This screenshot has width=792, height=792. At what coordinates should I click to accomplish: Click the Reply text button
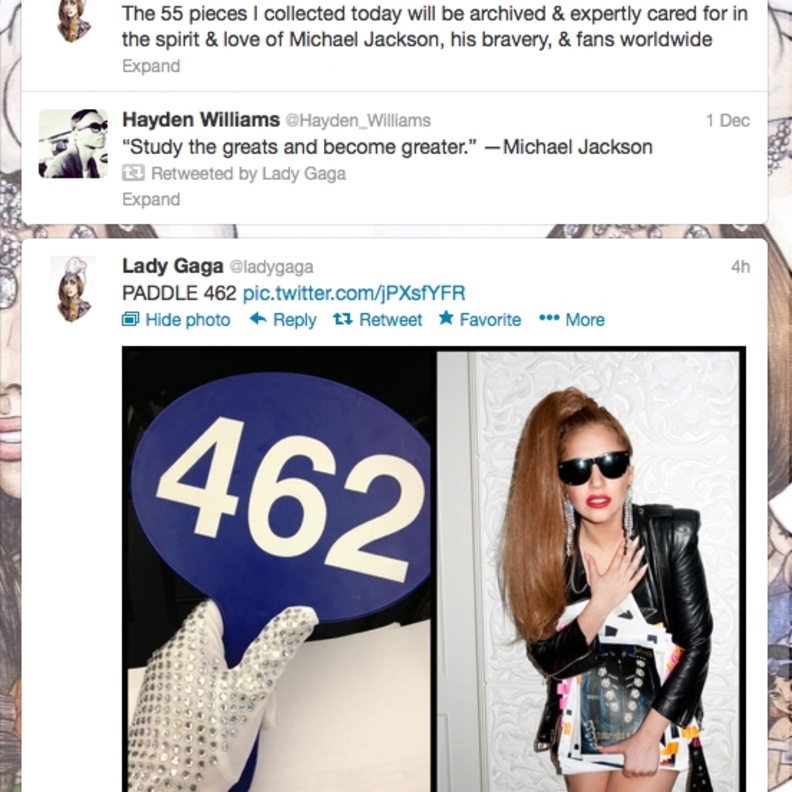point(294,320)
